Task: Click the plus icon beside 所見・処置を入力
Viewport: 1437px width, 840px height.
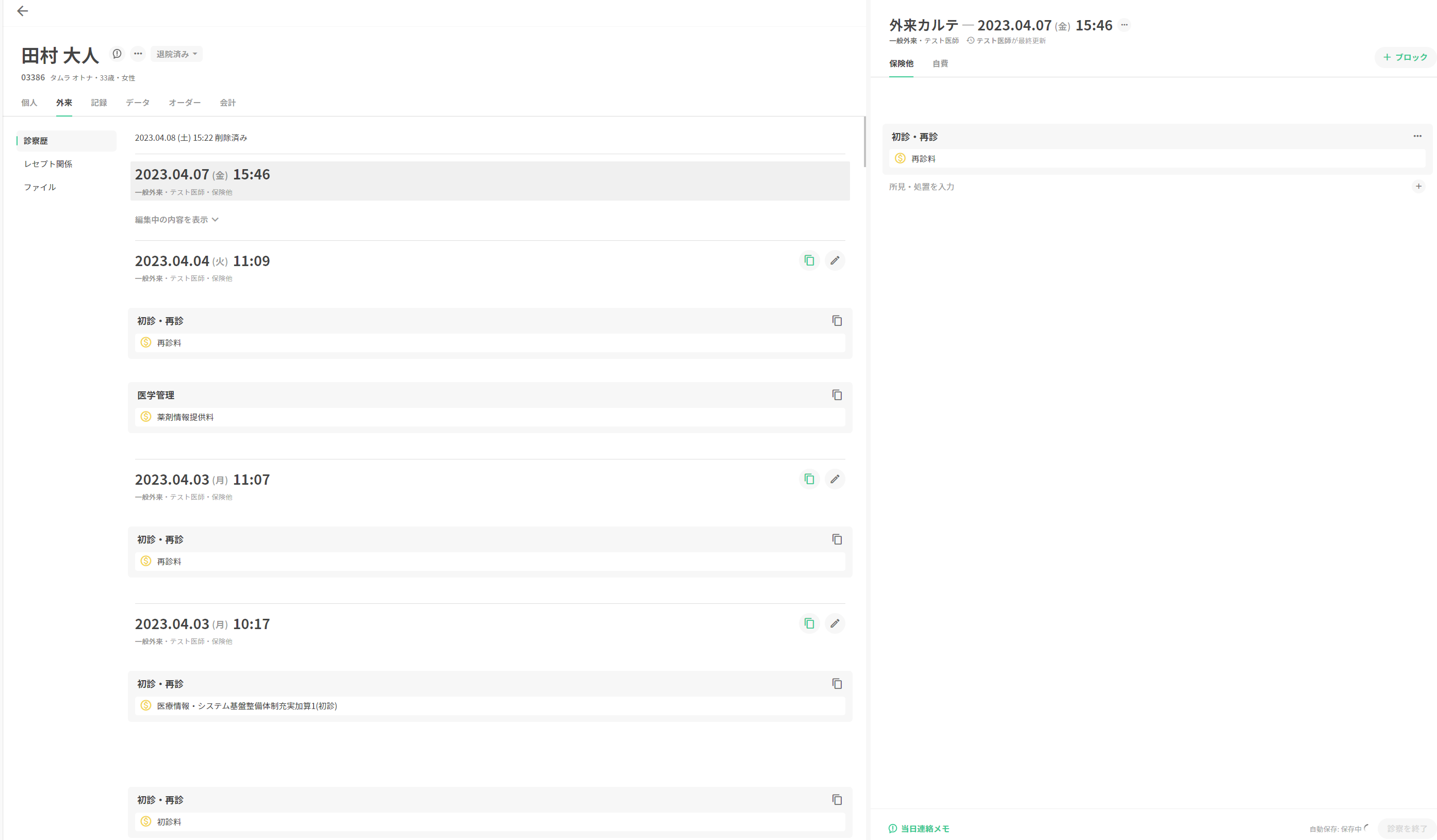Action: 1418,187
